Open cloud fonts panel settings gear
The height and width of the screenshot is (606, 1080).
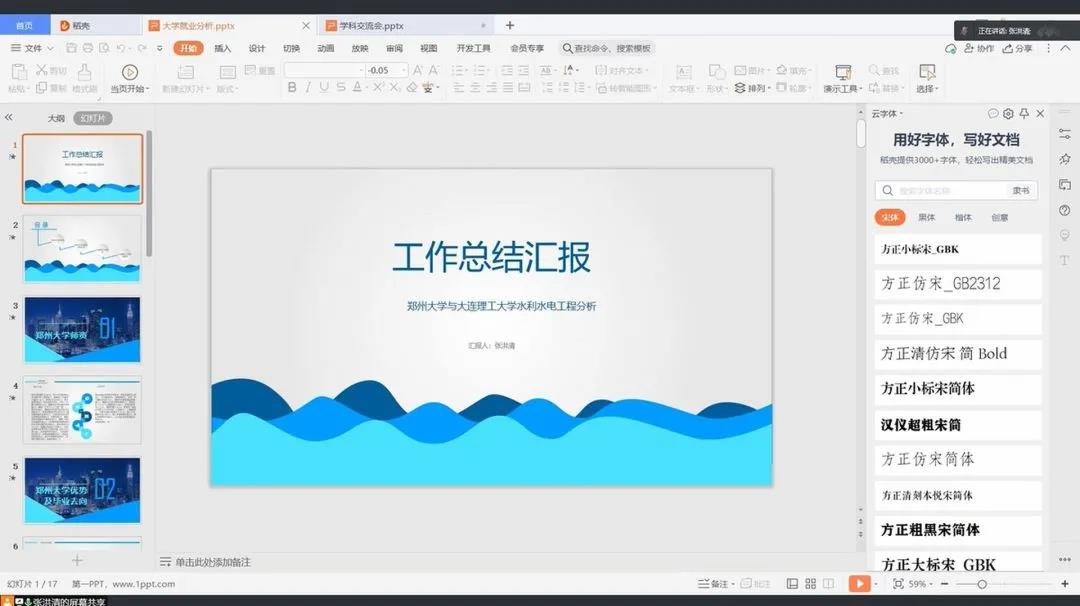click(x=1008, y=114)
